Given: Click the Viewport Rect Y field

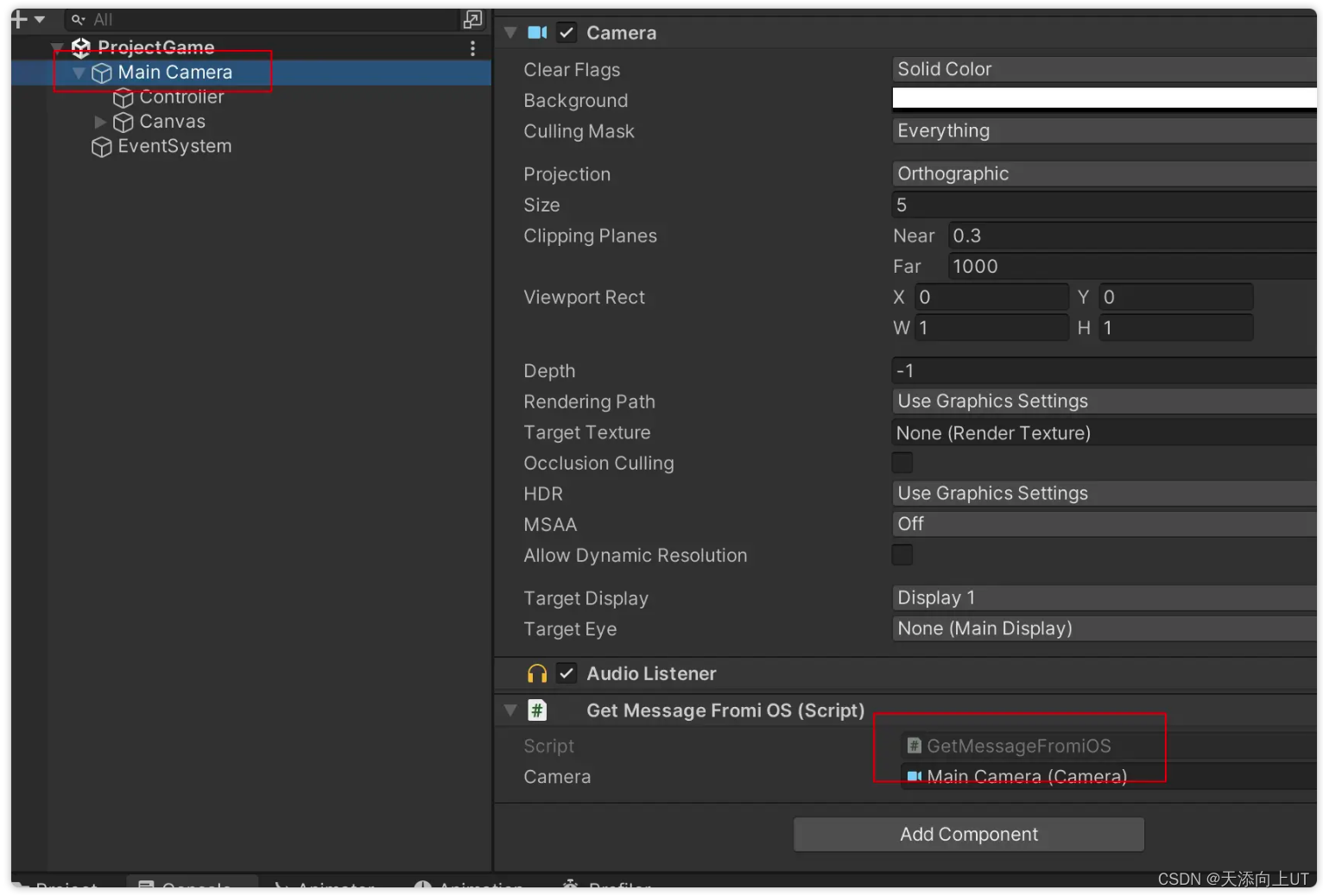Looking at the screenshot, I should pos(1175,297).
